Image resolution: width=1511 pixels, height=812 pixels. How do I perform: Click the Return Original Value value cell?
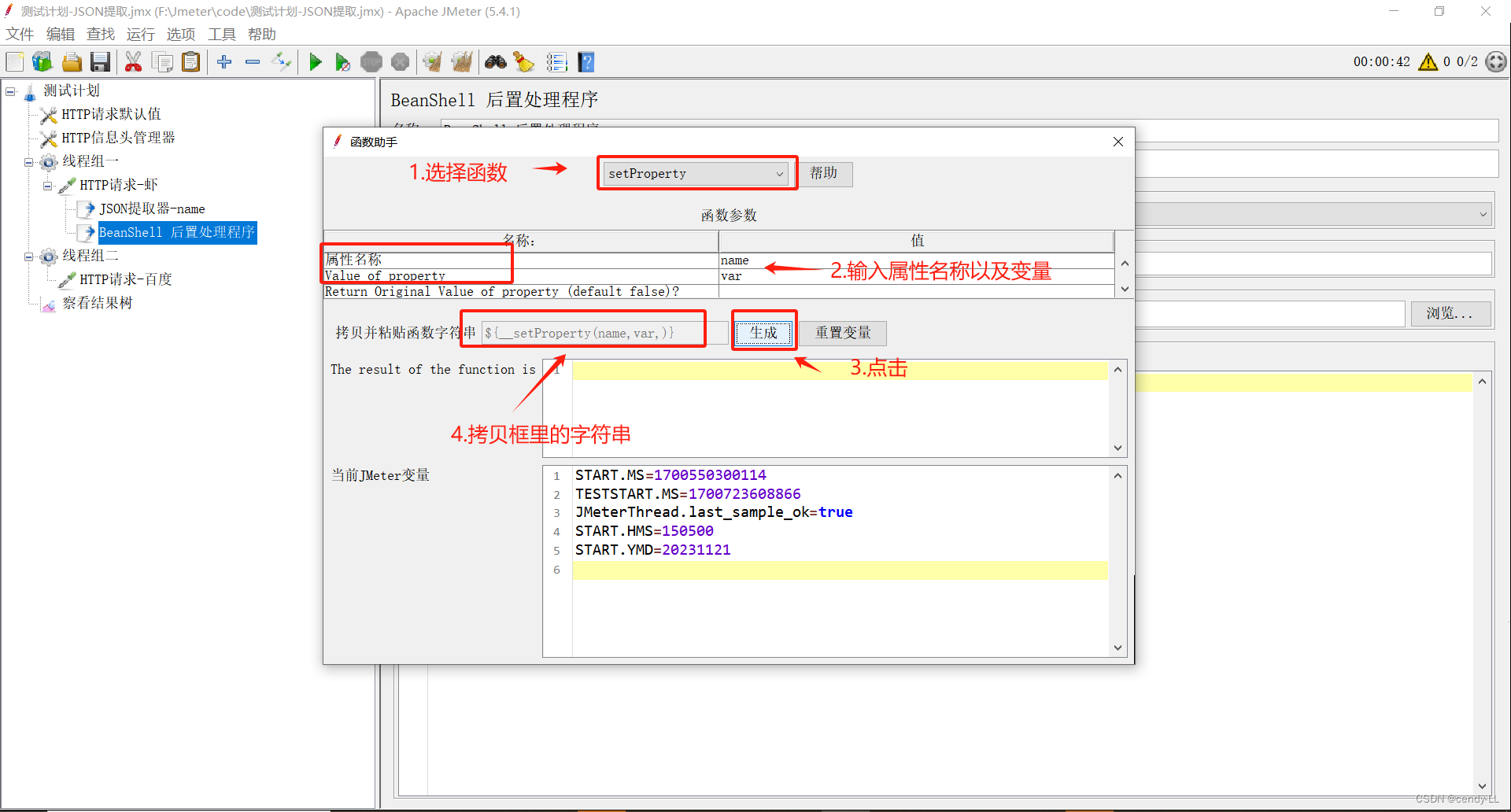pyautogui.click(x=916, y=291)
